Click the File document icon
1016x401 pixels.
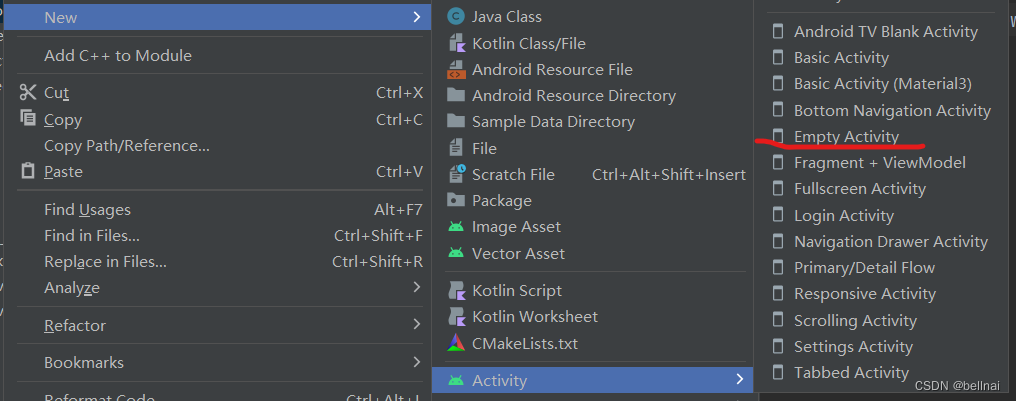pyautogui.click(x=456, y=148)
